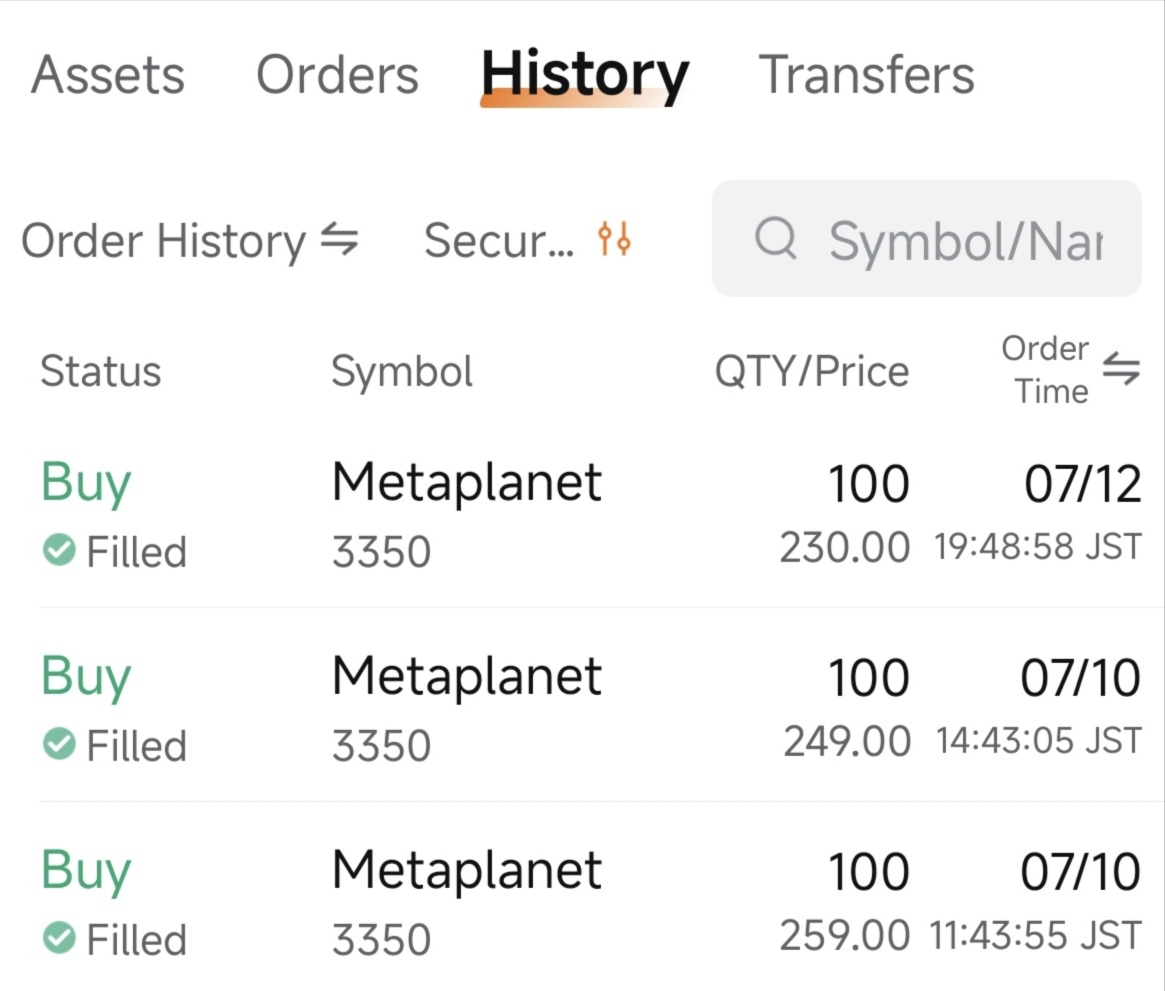The width and height of the screenshot is (1165, 991).
Task: Open the orange filter sliders icon
Action: point(614,238)
